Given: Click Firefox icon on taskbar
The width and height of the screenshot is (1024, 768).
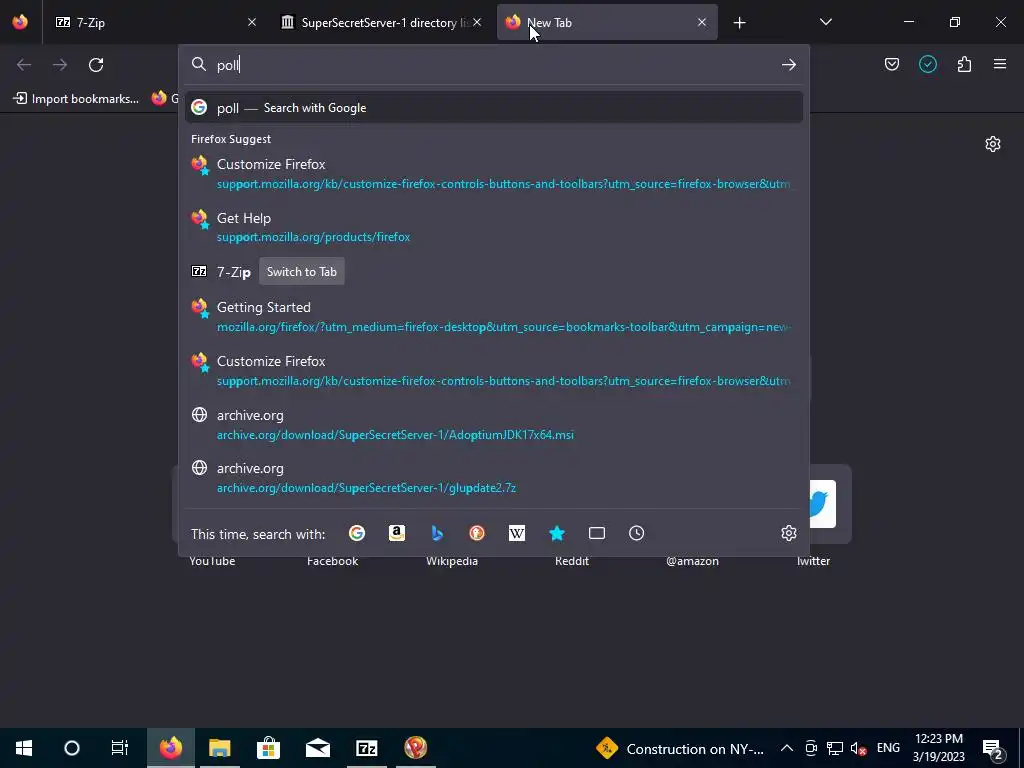Looking at the screenshot, I should (170, 748).
